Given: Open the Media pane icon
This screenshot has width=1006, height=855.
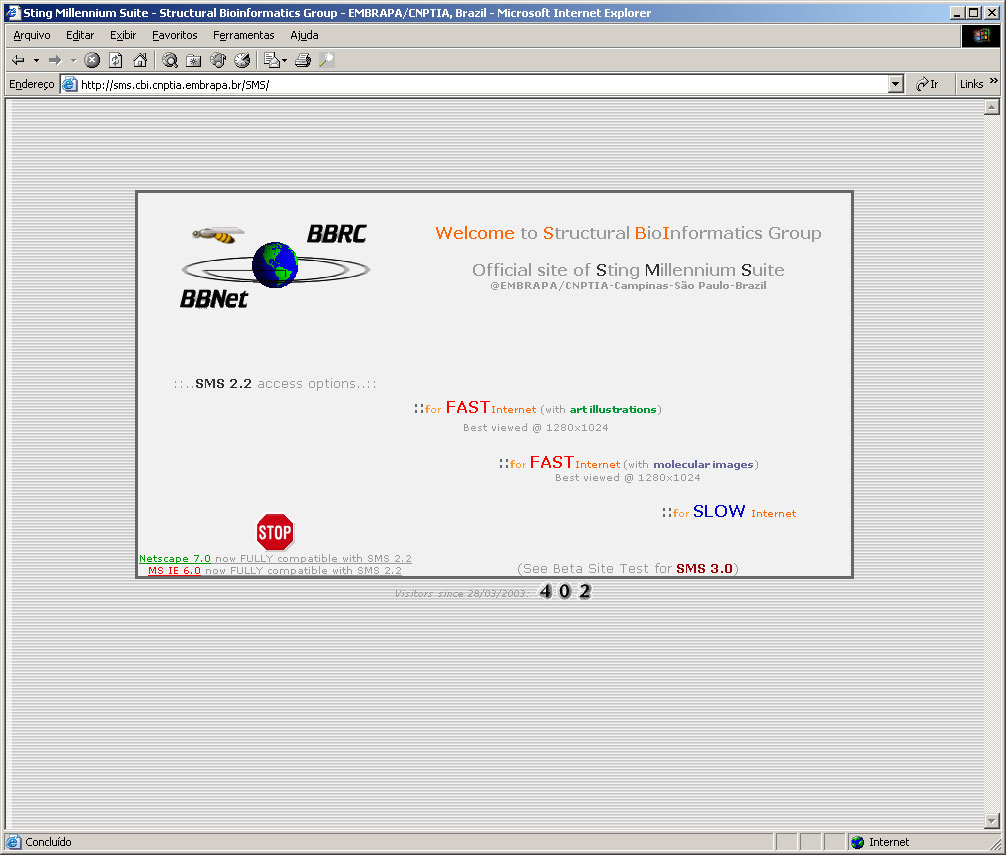Looking at the screenshot, I should tap(218, 60).
